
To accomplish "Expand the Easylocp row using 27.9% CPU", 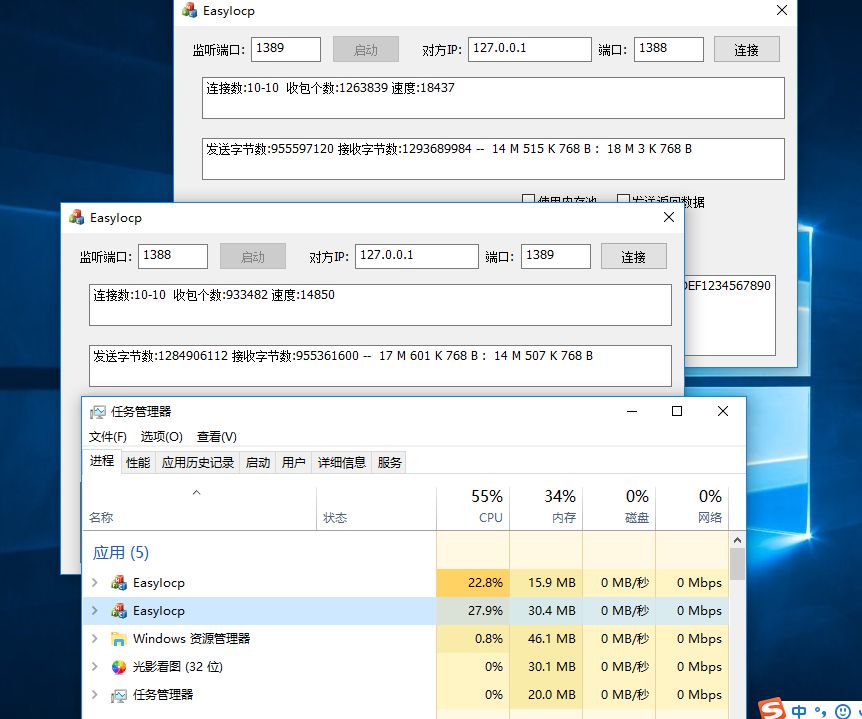I will [95, 611].
